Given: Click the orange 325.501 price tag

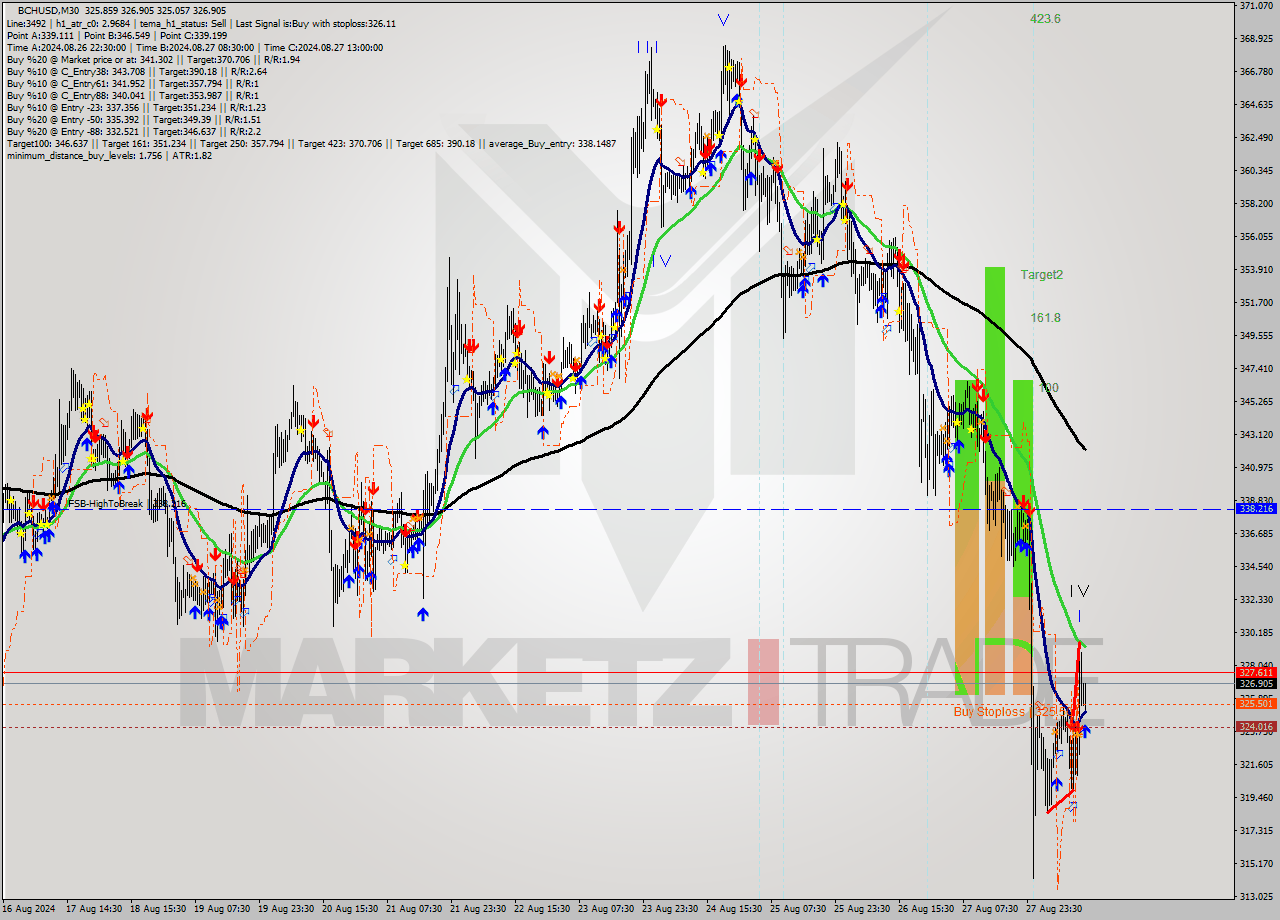Looking at the screenshot, I should tap(1256, 704).
